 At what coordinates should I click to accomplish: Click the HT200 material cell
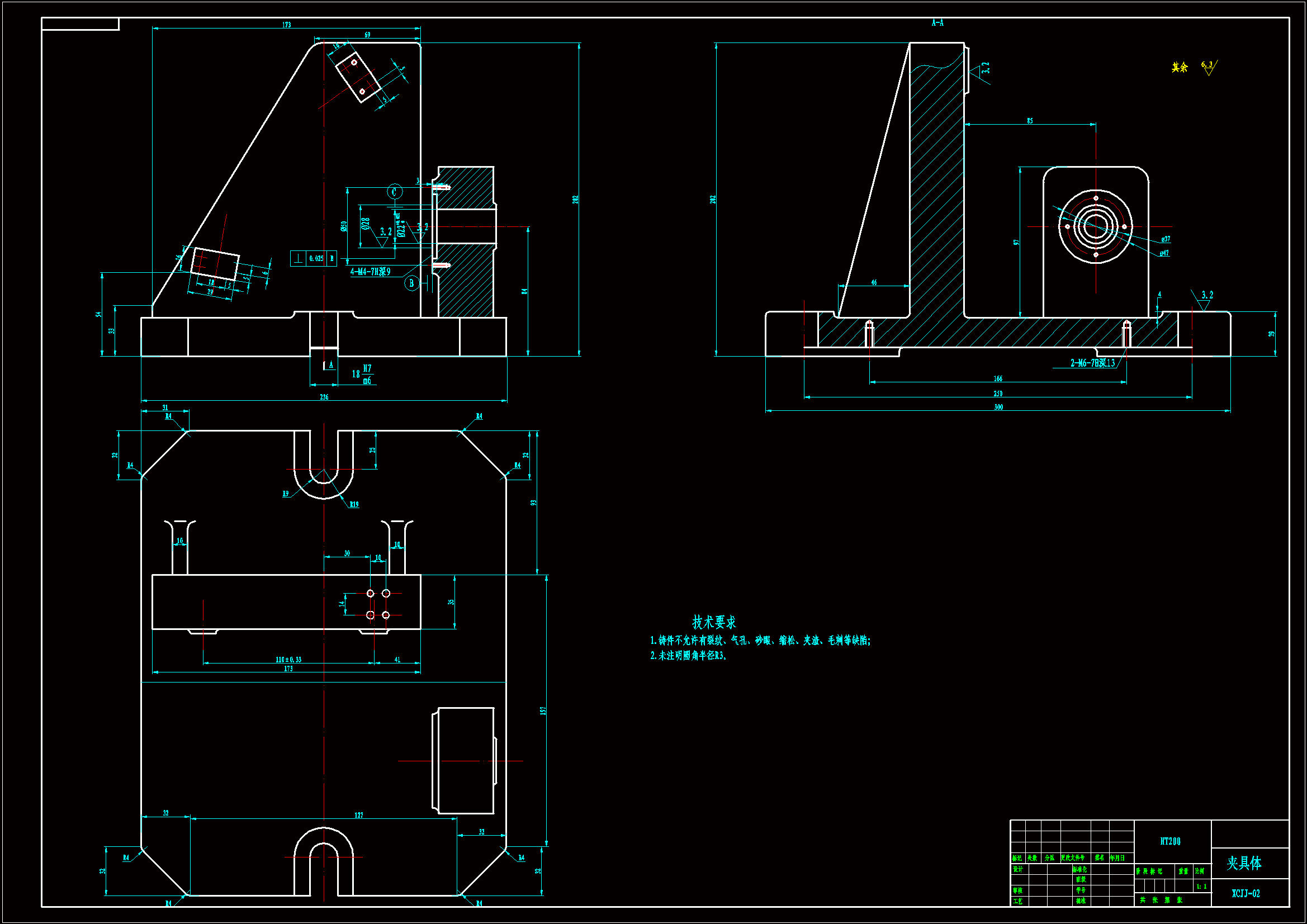[x=1171, y=841]
